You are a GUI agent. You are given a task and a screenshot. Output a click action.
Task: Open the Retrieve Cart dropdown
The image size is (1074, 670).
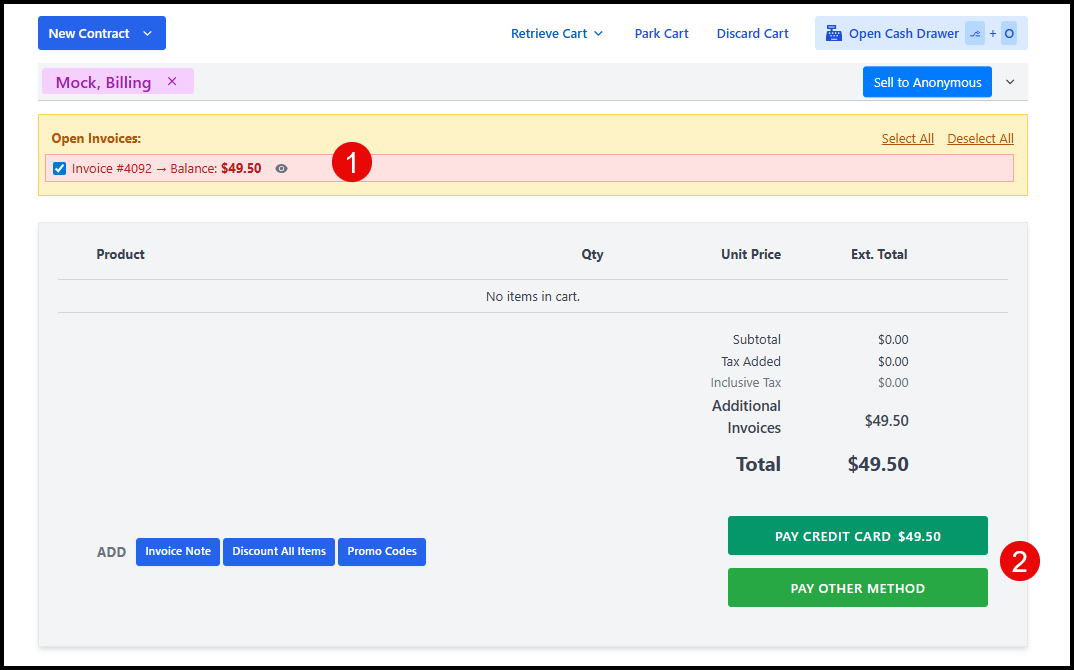(x=557, y=33)
